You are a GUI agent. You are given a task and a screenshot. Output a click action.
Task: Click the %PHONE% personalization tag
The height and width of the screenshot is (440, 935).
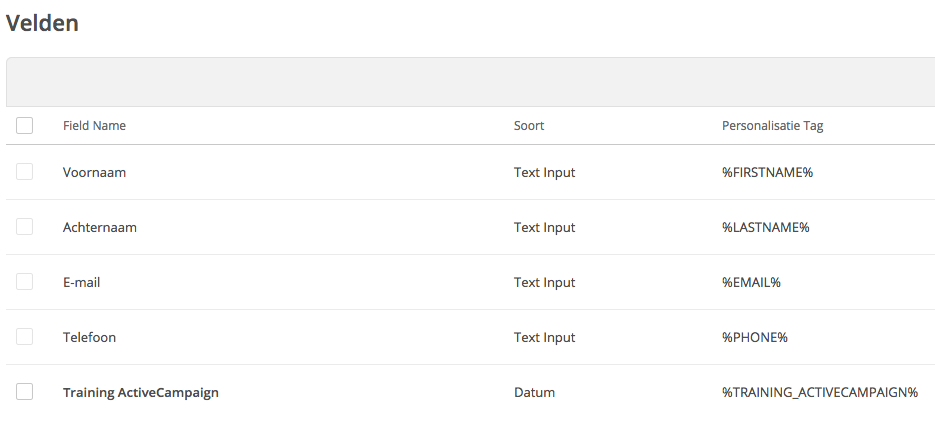click(755, 337)
